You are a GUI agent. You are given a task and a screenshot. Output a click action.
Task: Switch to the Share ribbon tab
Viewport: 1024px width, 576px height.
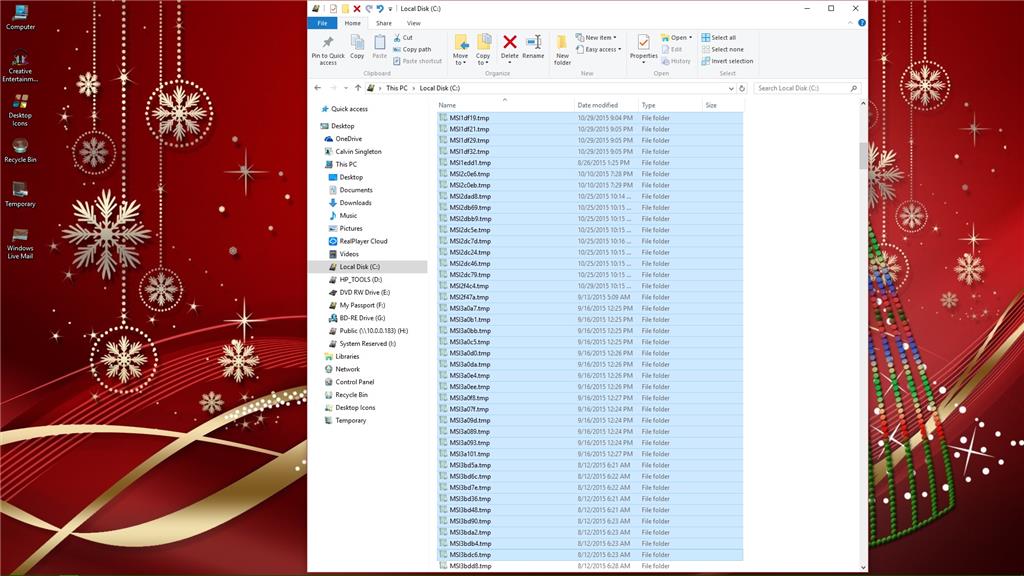pos(384,23)
